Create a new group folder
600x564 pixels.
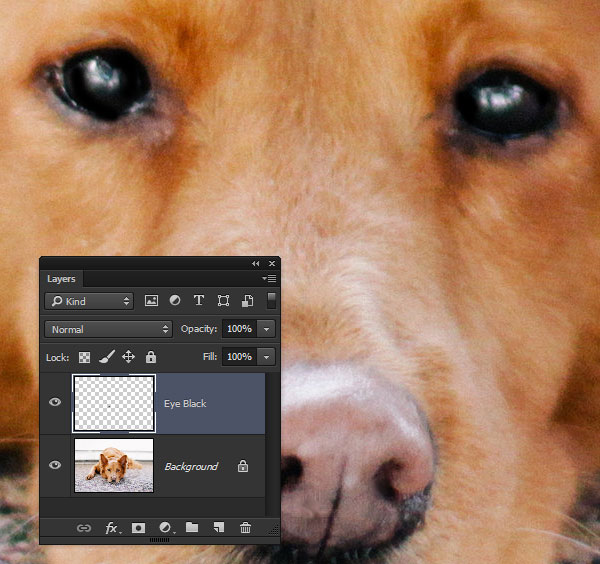pyautogui.click(x=192, y=528)
